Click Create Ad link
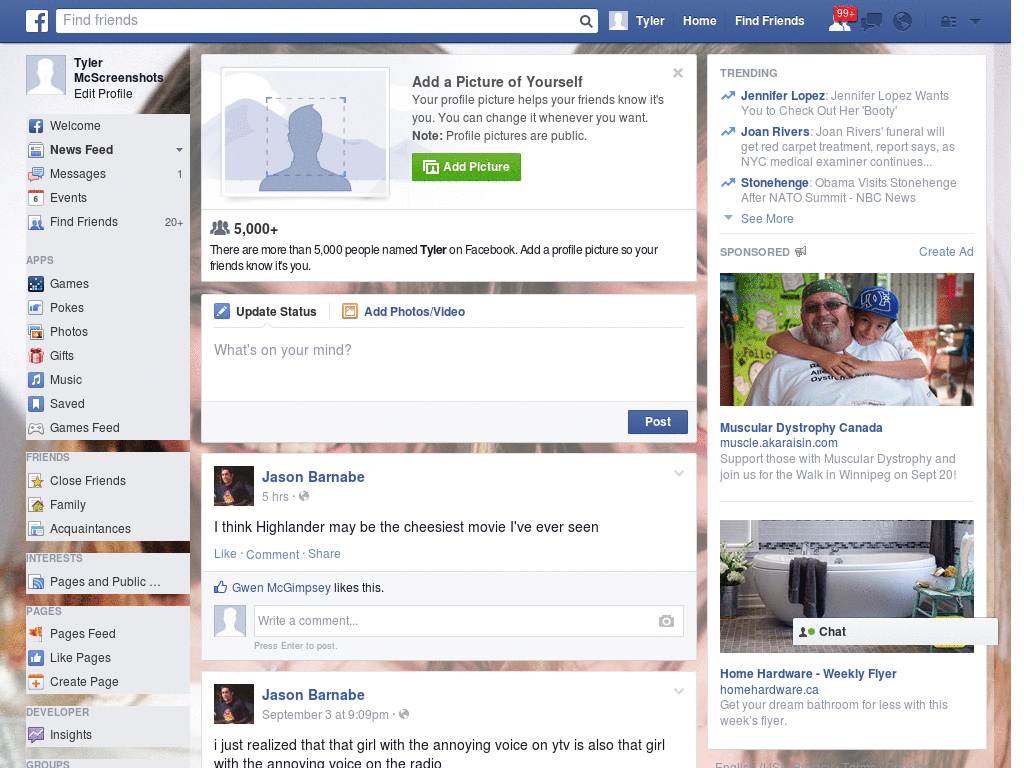Viewport: 1024px width, 768px height. coord(946,252)
